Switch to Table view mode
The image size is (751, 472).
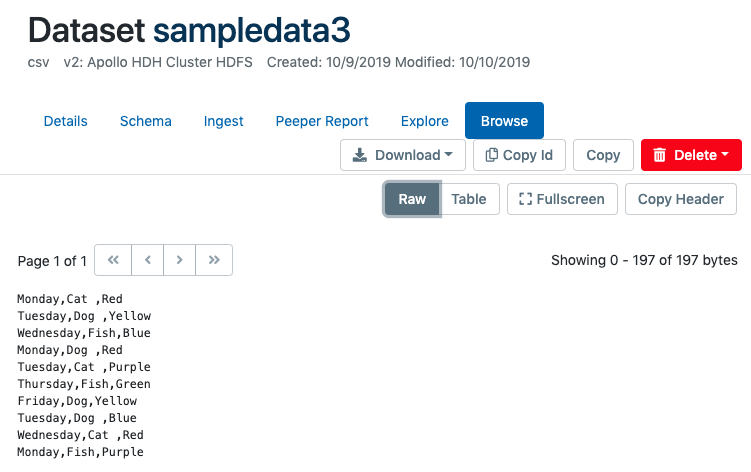[x=469, y=199]
